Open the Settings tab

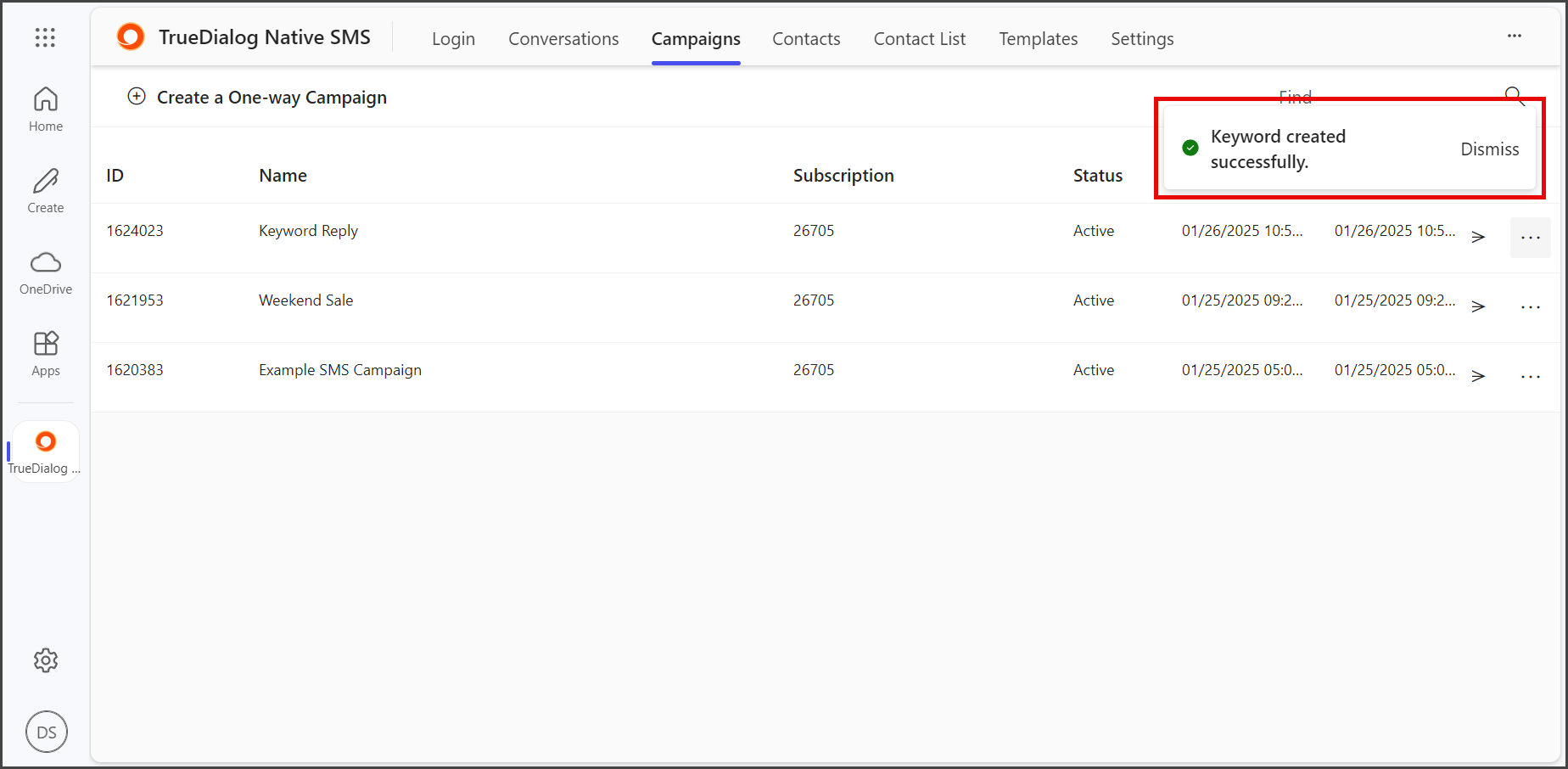(x=1142, y=39)
